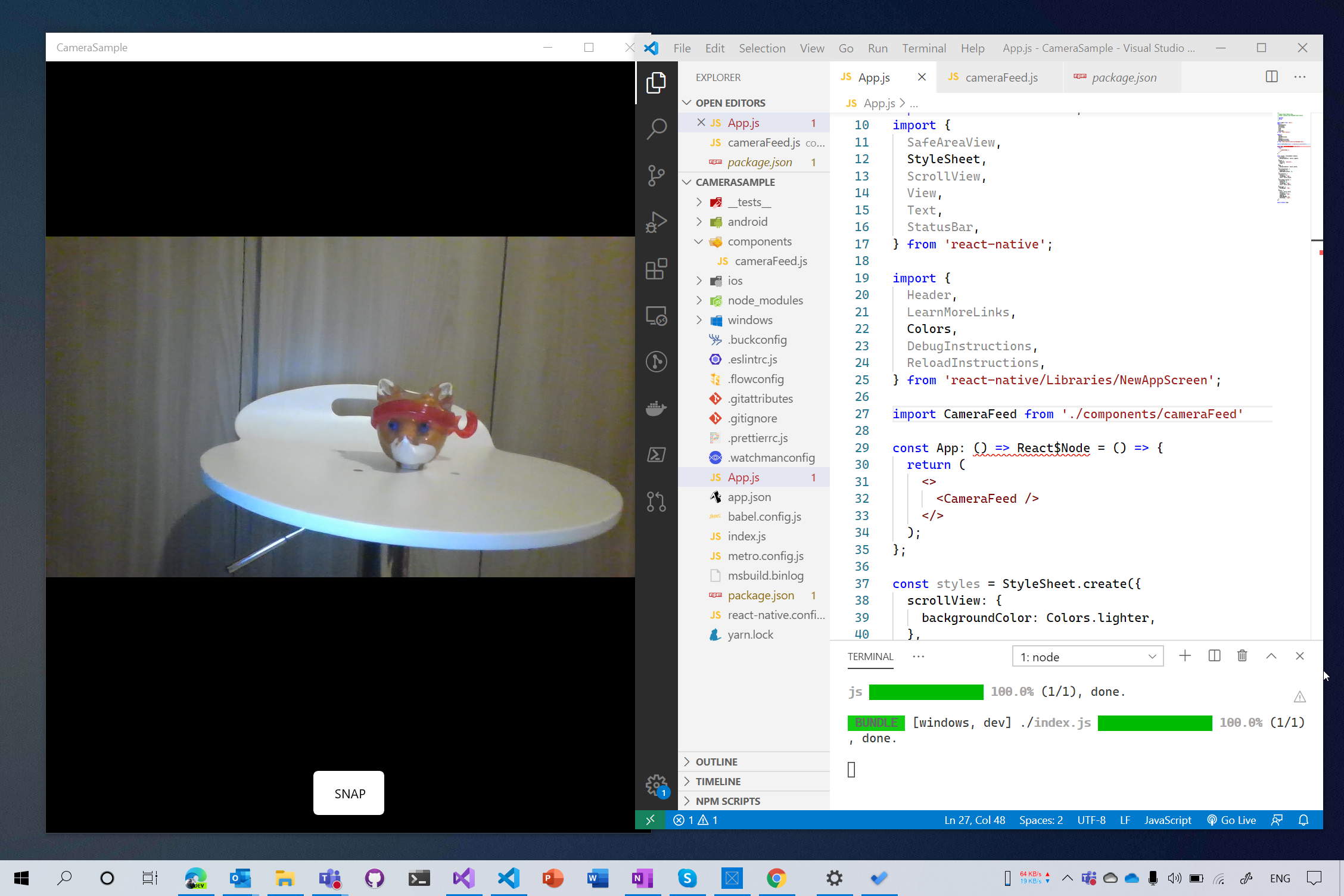Screen dimensions: 1344x896
Task: Open the Terminal menu
Action: tap(923, 48)
